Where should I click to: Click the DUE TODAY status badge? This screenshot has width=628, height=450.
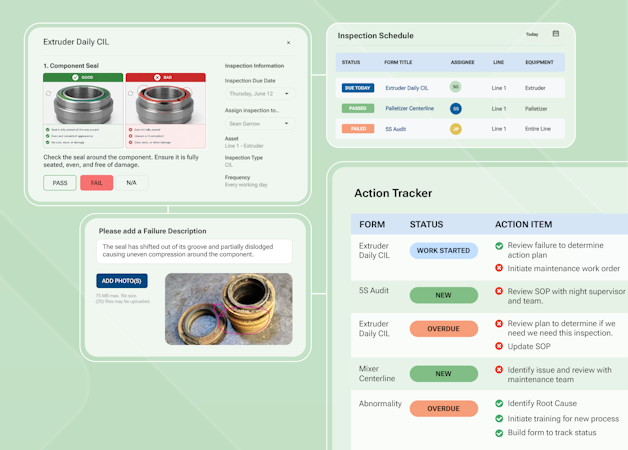click(358, 88)
